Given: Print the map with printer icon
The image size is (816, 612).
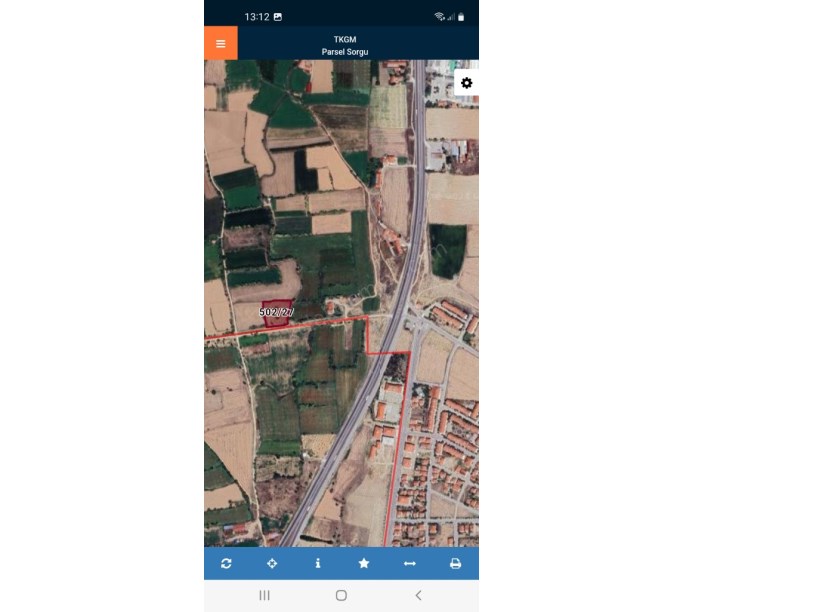Looking at the screenshot, I should tap(455, 563).
